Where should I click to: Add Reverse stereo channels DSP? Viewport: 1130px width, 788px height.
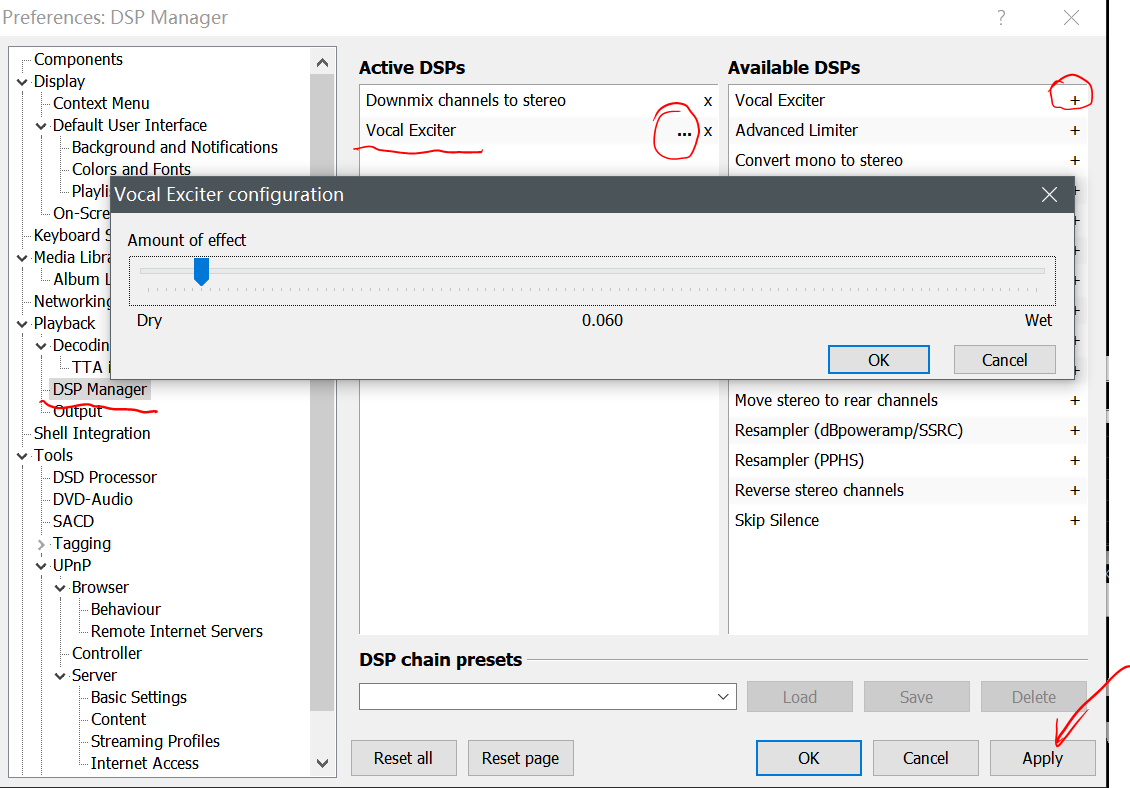pyautogui.click(x=1075, y=490)
